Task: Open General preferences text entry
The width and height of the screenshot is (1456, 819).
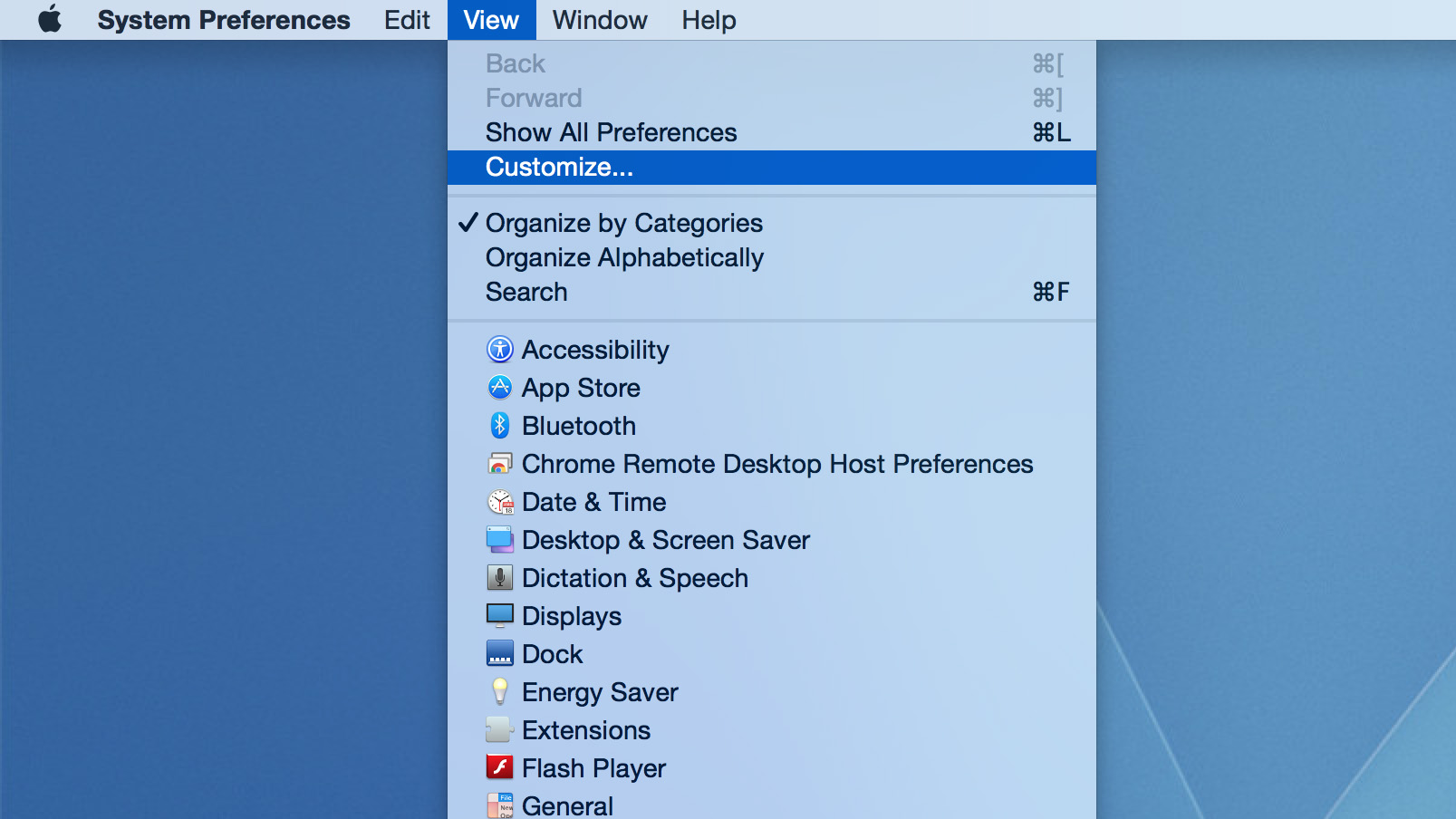Action: (x=567, y=805)
